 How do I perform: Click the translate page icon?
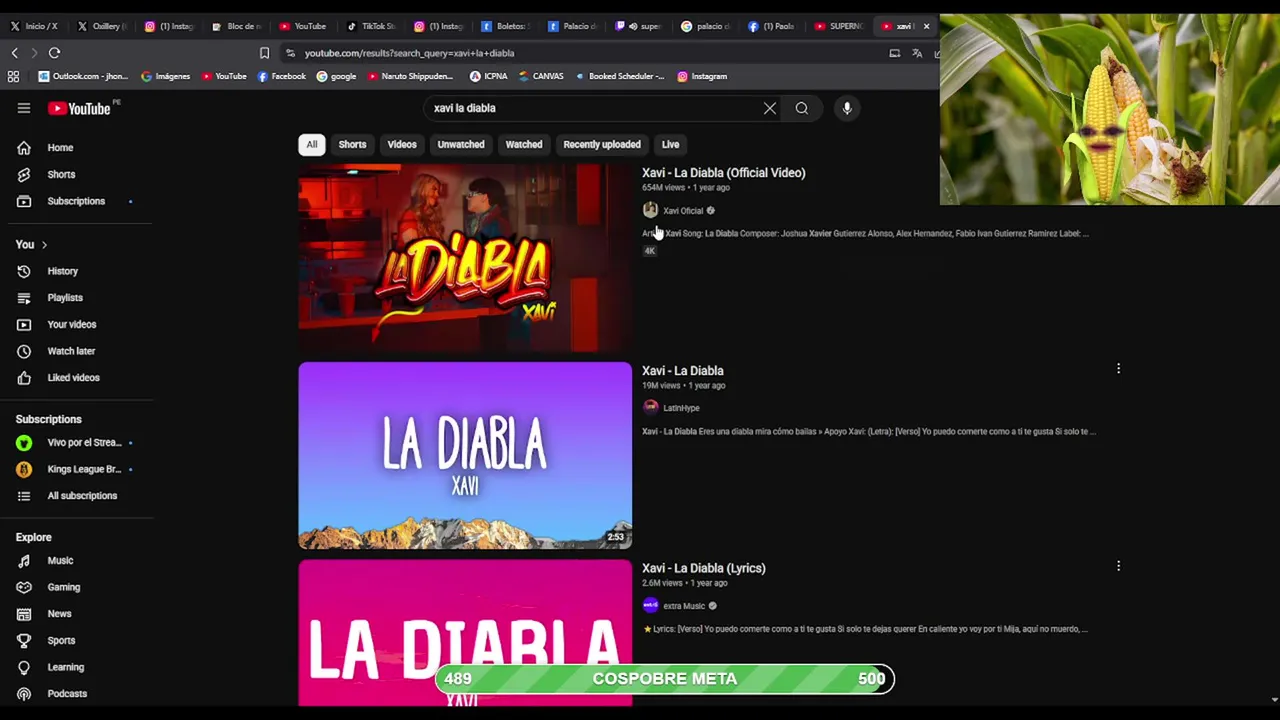917,53
